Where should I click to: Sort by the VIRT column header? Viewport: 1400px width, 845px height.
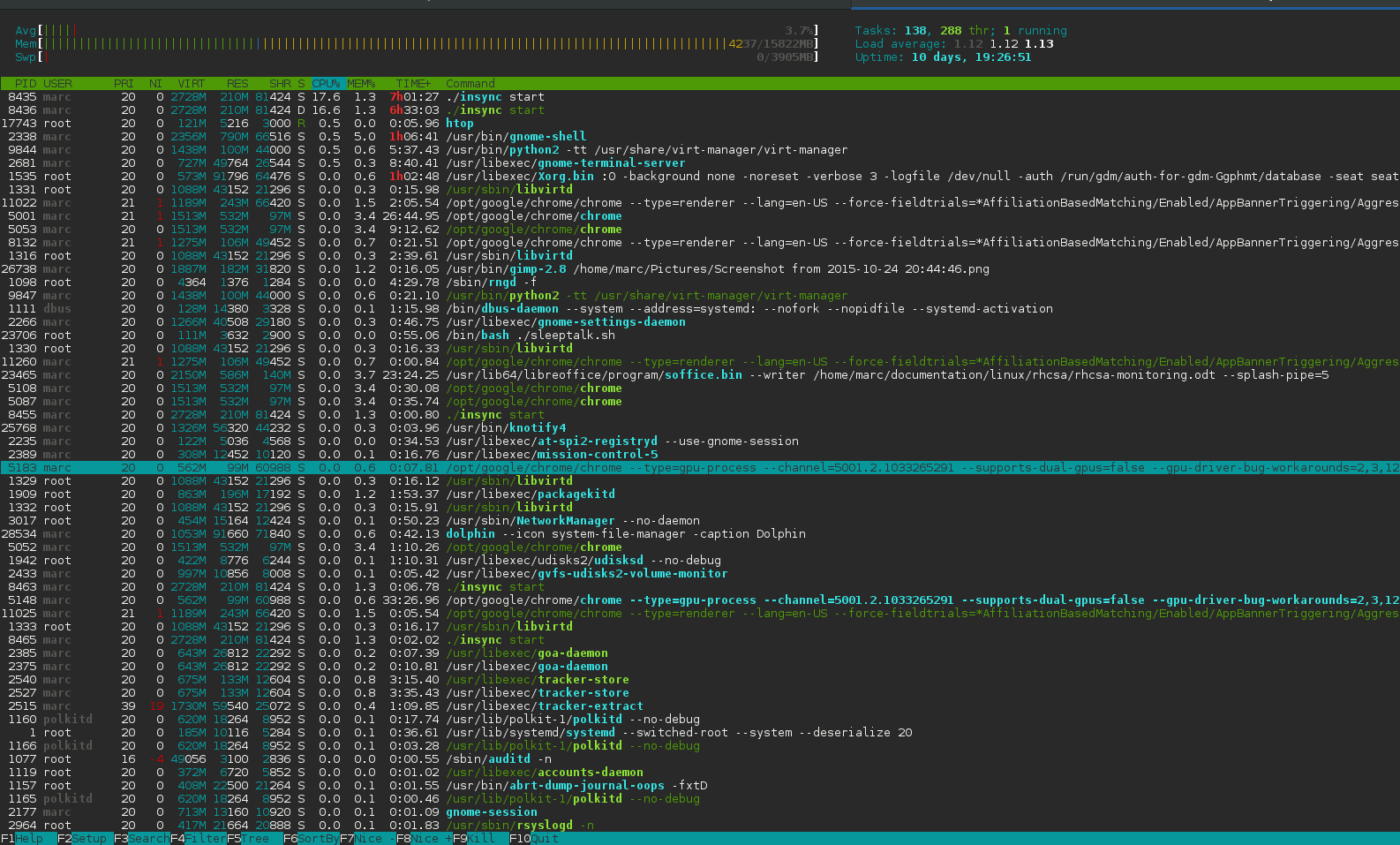[192, 84]
